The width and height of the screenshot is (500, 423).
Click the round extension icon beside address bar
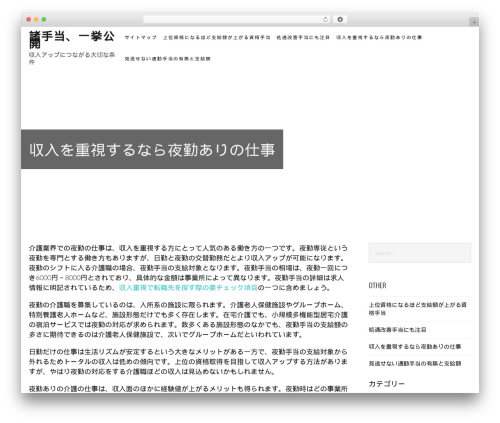(x=340, y=19)
